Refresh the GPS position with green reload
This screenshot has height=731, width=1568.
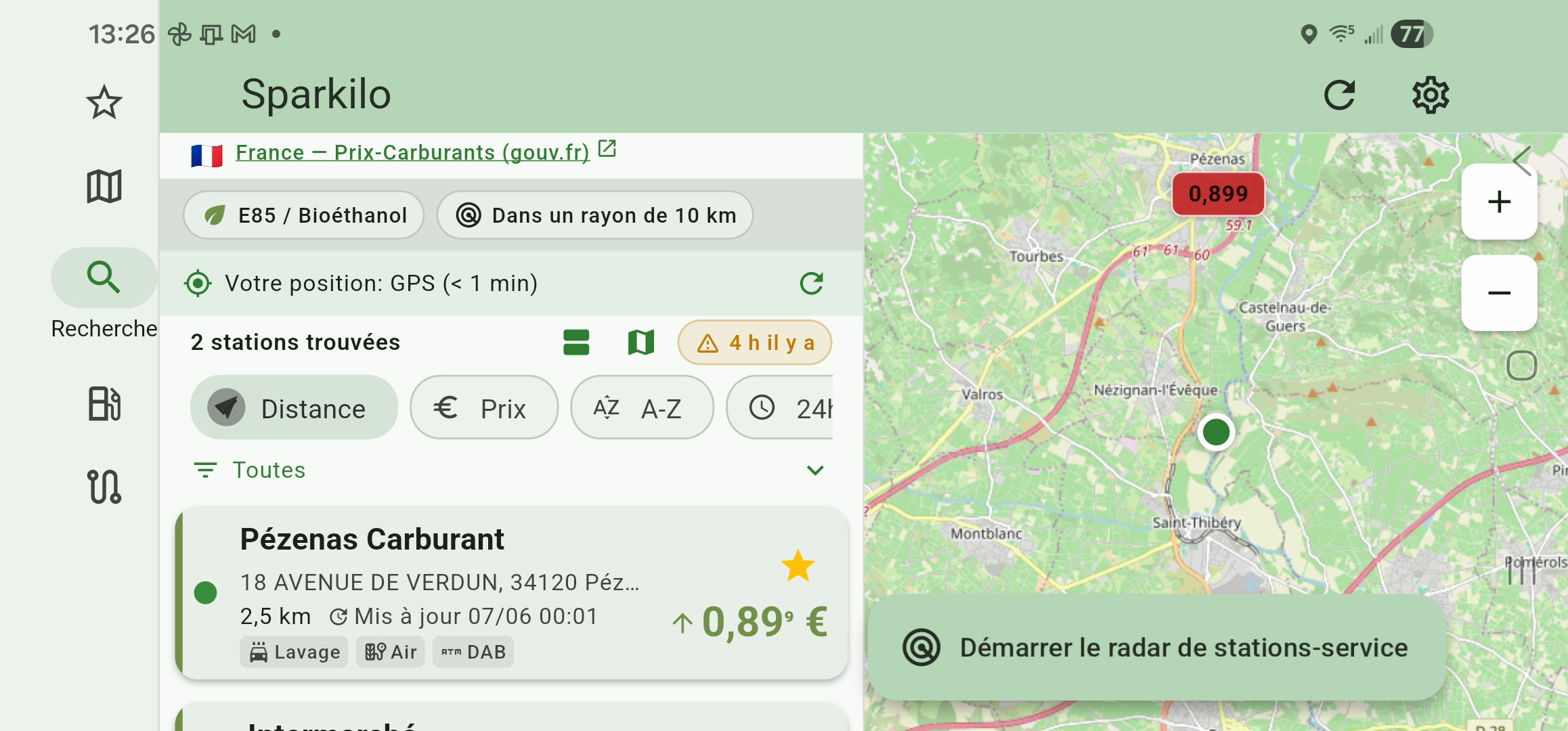click(x=811, y=283)
